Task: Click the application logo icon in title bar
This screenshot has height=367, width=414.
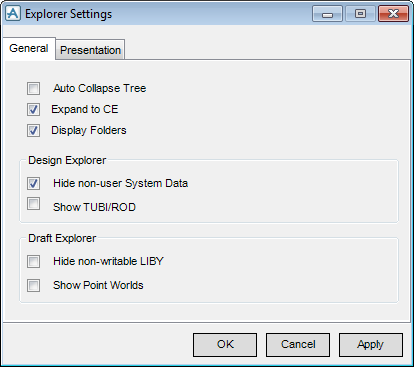Action: click(13, 14)
